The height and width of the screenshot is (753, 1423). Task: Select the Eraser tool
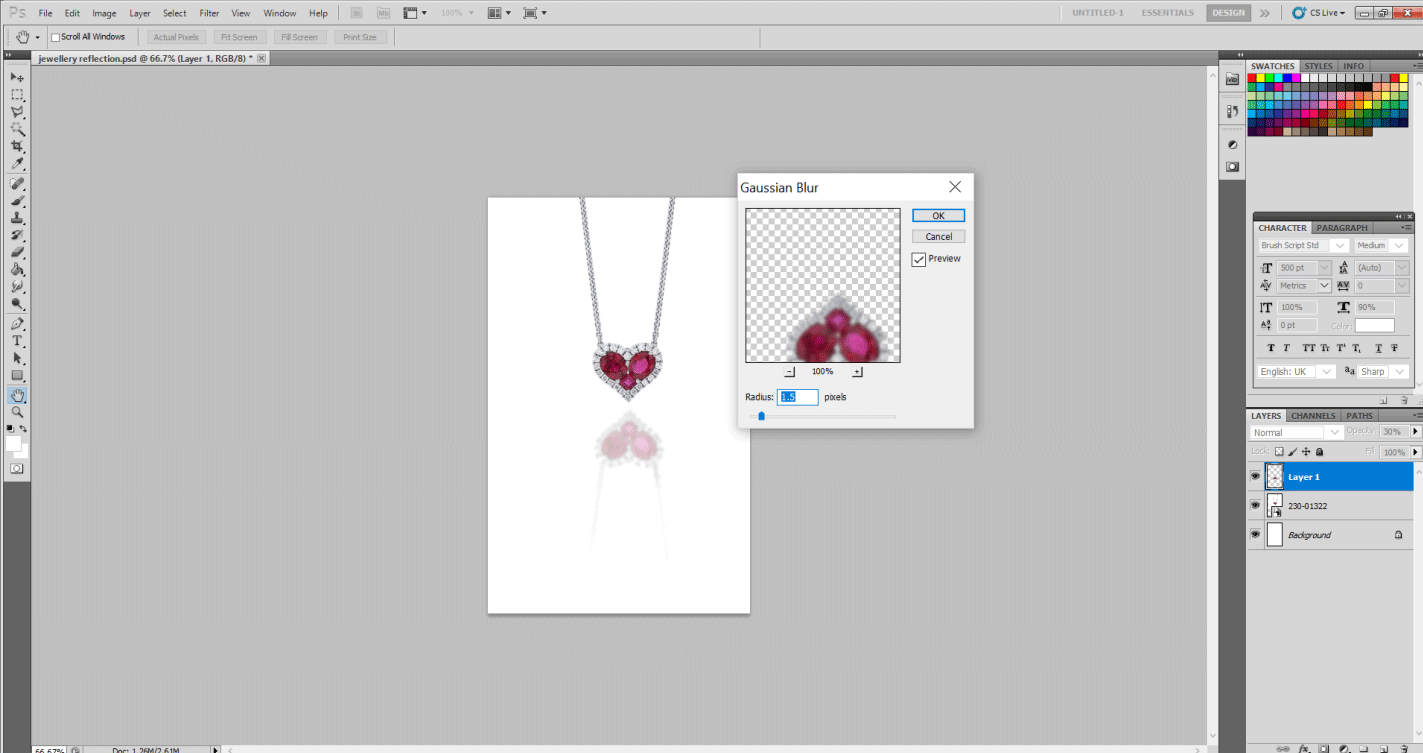click(x=17, y=252)
